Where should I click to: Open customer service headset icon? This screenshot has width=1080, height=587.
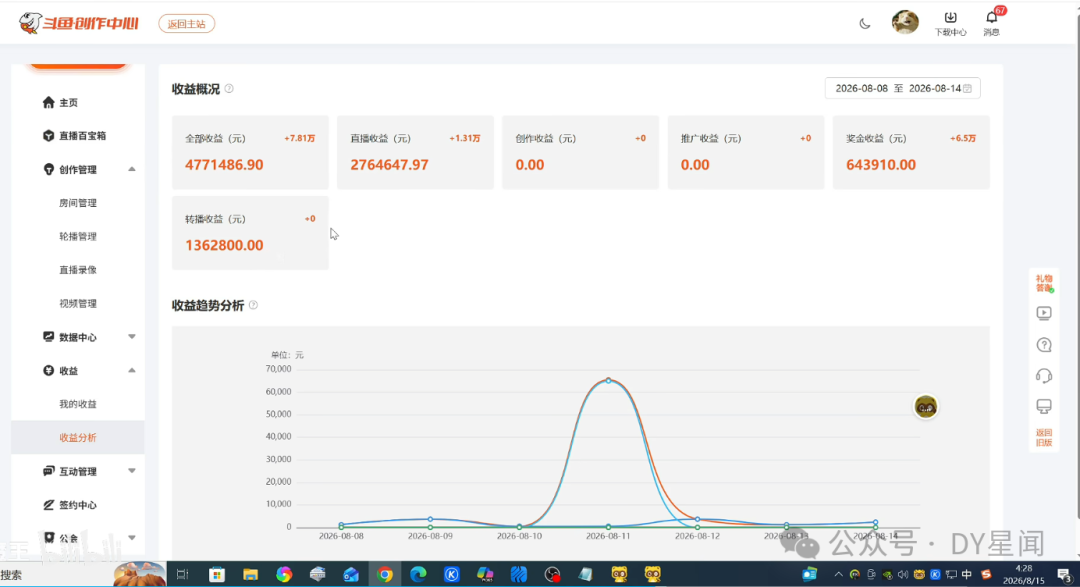pos(1044,375)
